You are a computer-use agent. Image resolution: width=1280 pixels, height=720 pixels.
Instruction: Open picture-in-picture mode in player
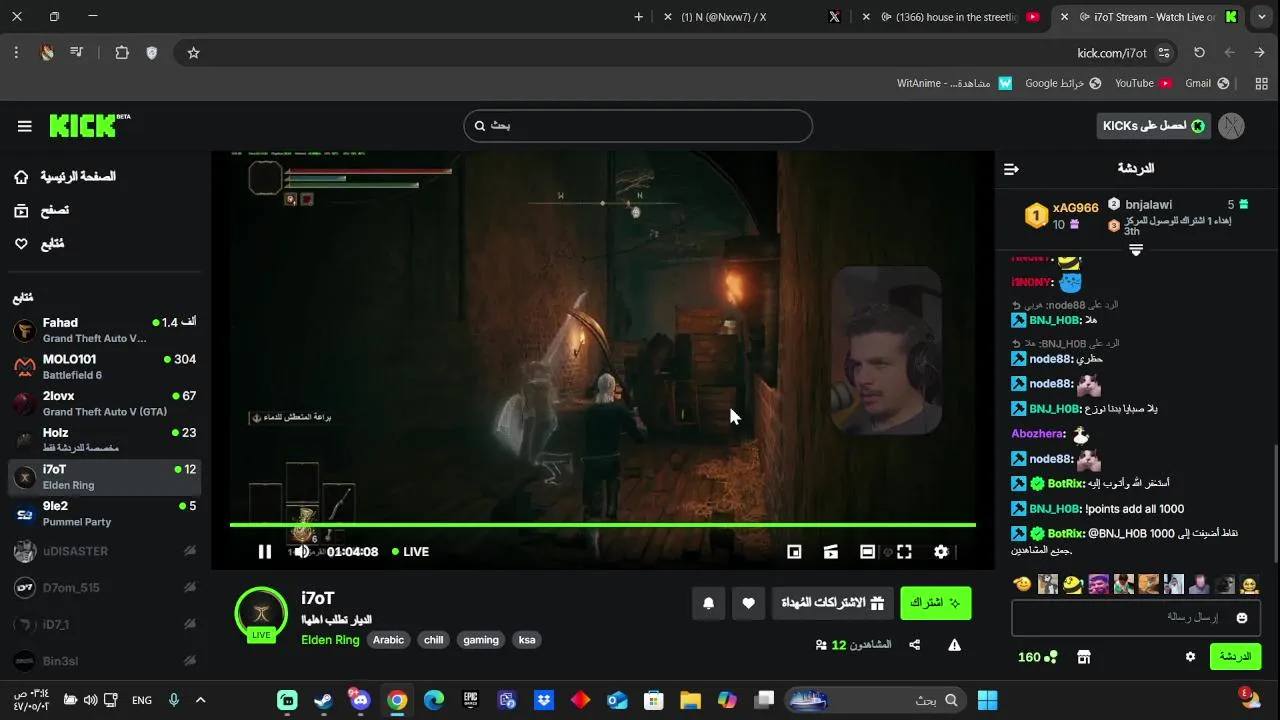coord(794,551)
